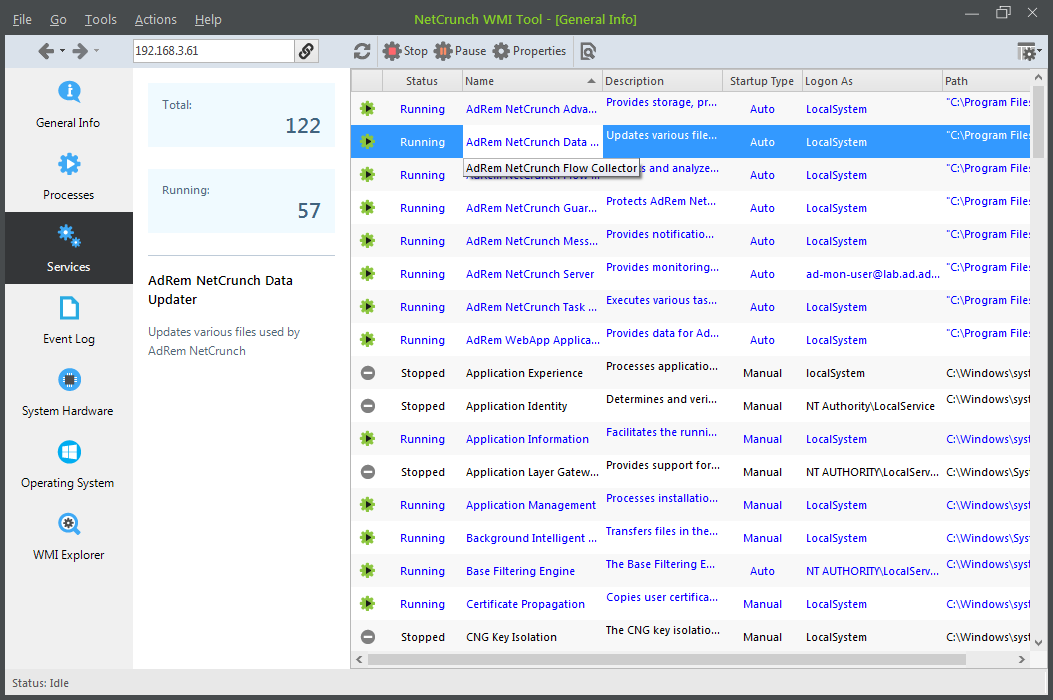
Task: Refresh the services list
Action: 362,51
